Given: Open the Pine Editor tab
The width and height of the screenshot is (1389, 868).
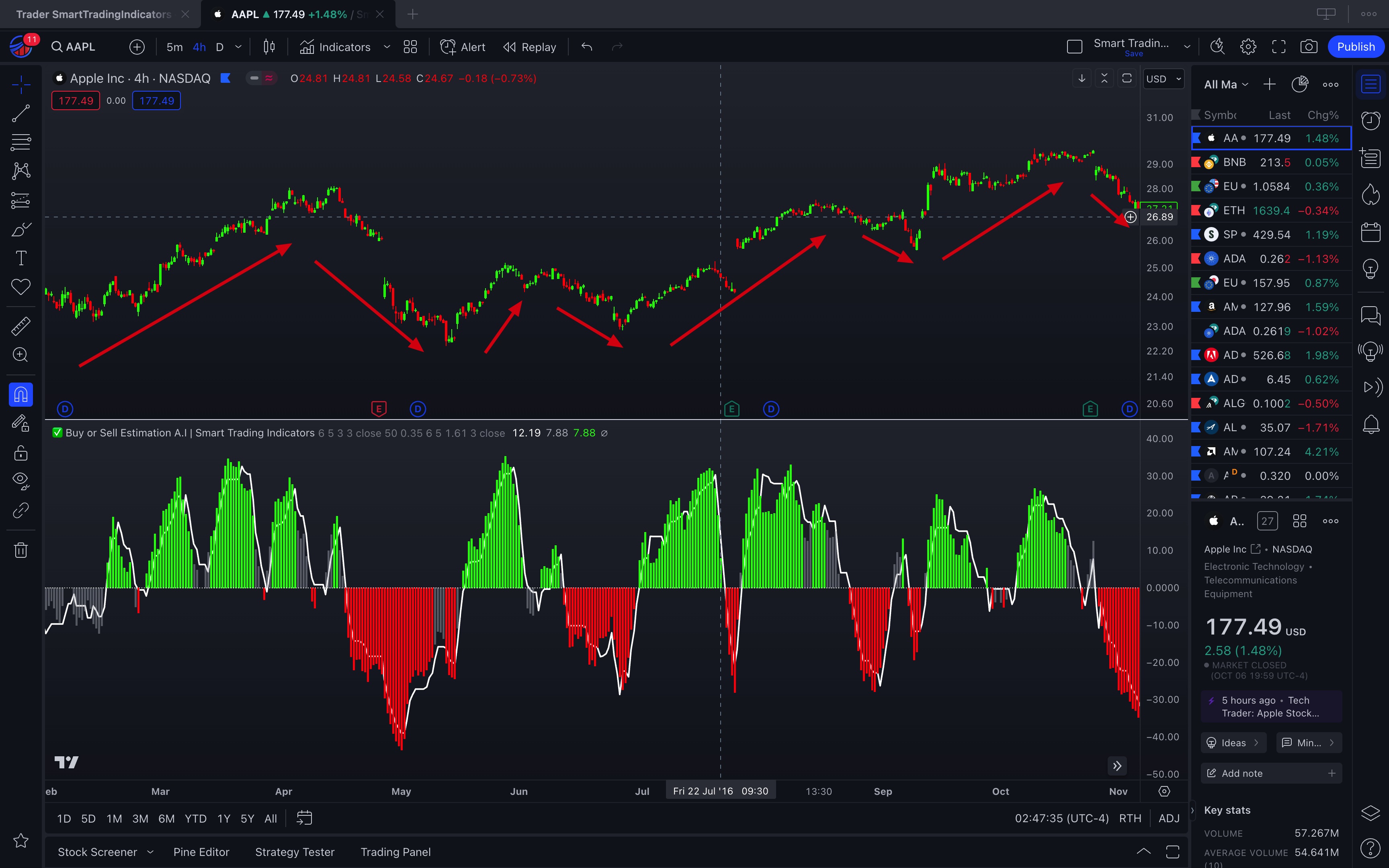Looking at the screenshot, I should (201, 852).
